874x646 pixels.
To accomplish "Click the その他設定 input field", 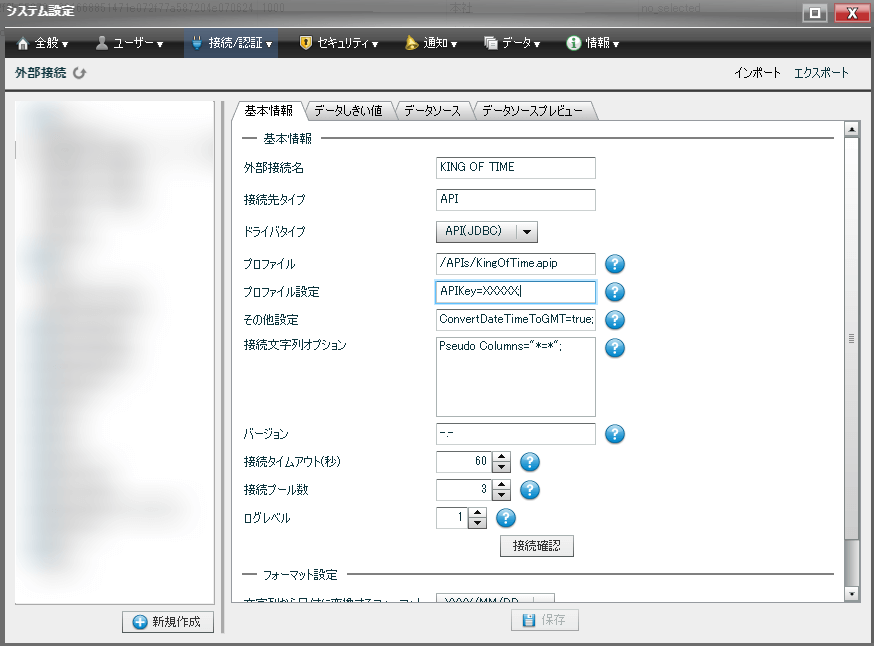I will coord(516,319).
